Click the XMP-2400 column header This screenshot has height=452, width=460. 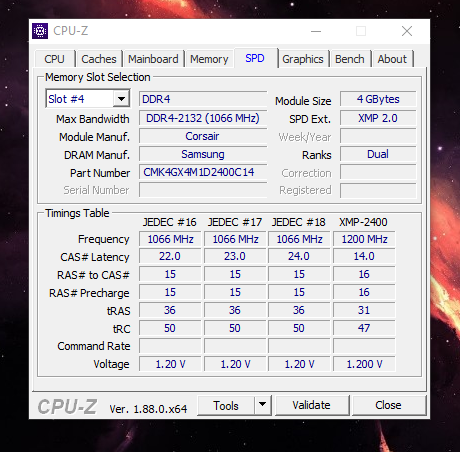363,222
